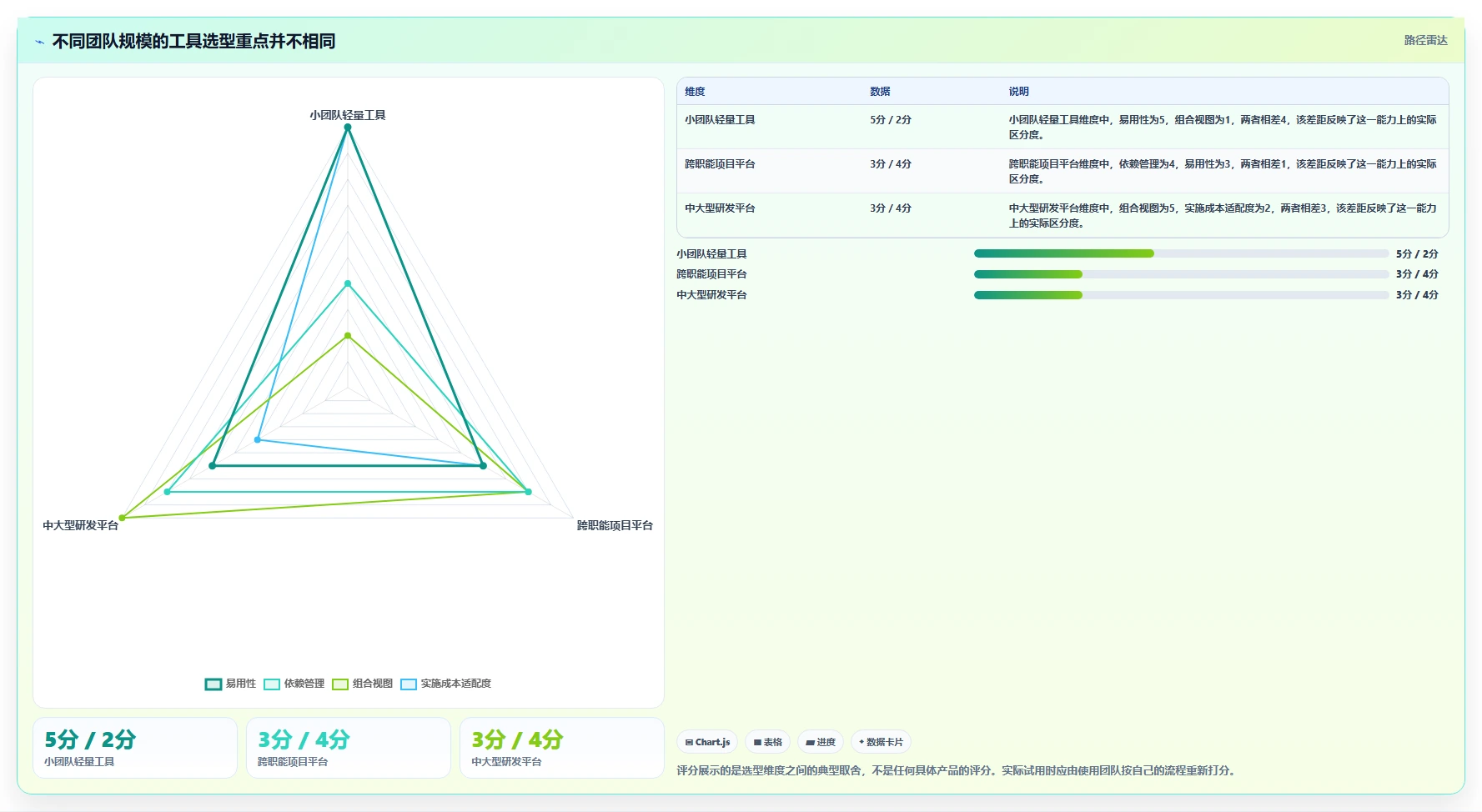Click the 路径雷达 label in header
1482x812 pixels.
1426,40
